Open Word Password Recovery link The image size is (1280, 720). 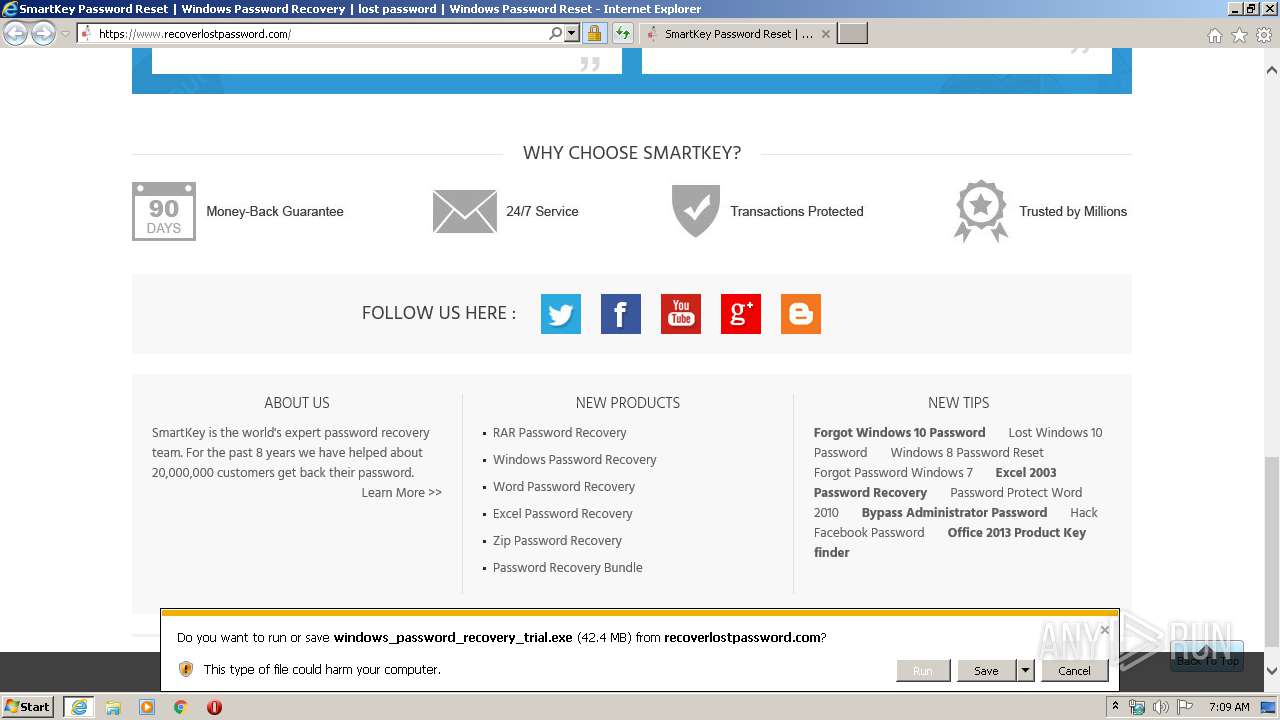pos(563,487)
